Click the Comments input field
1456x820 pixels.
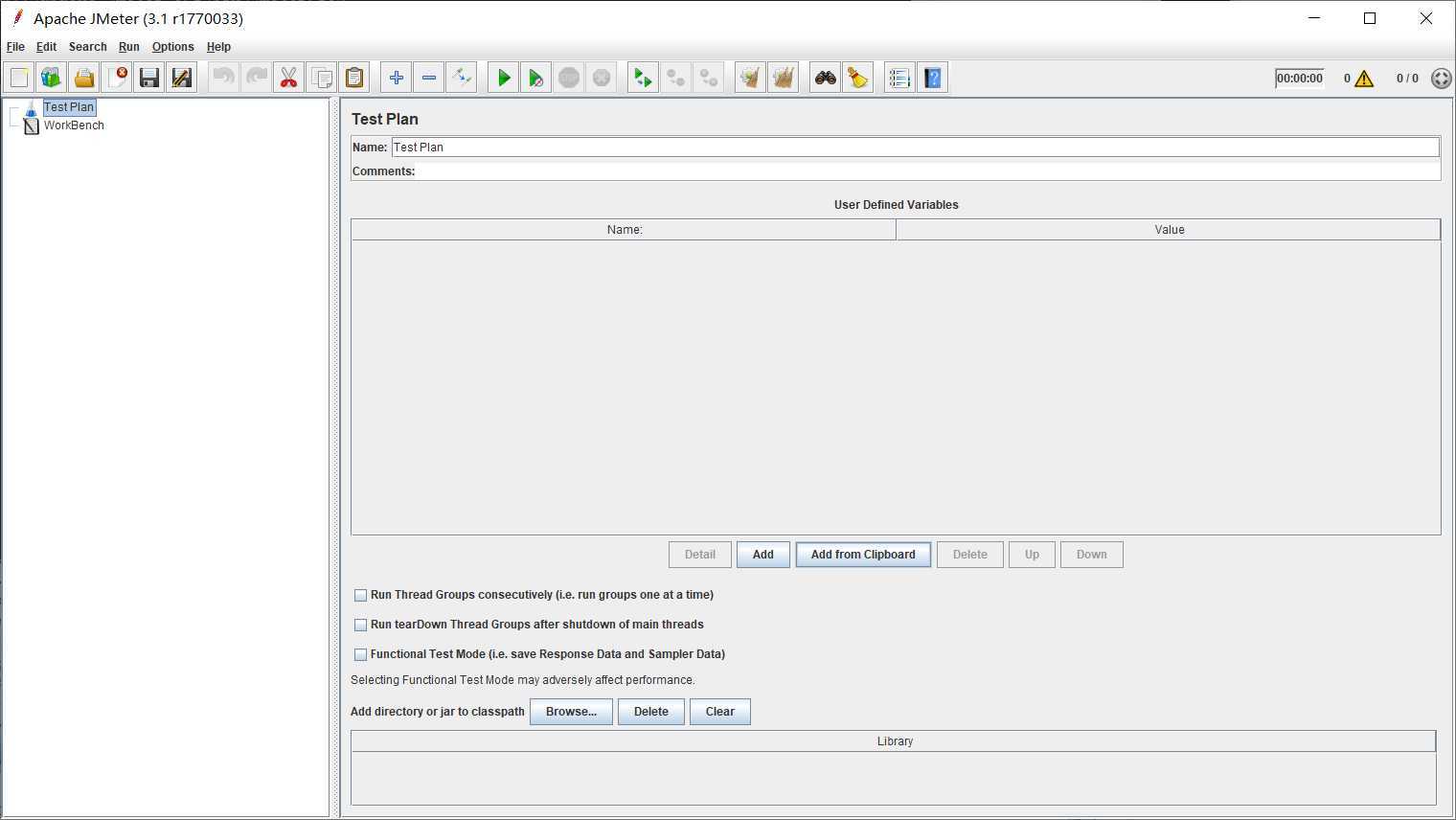point(927,171)
